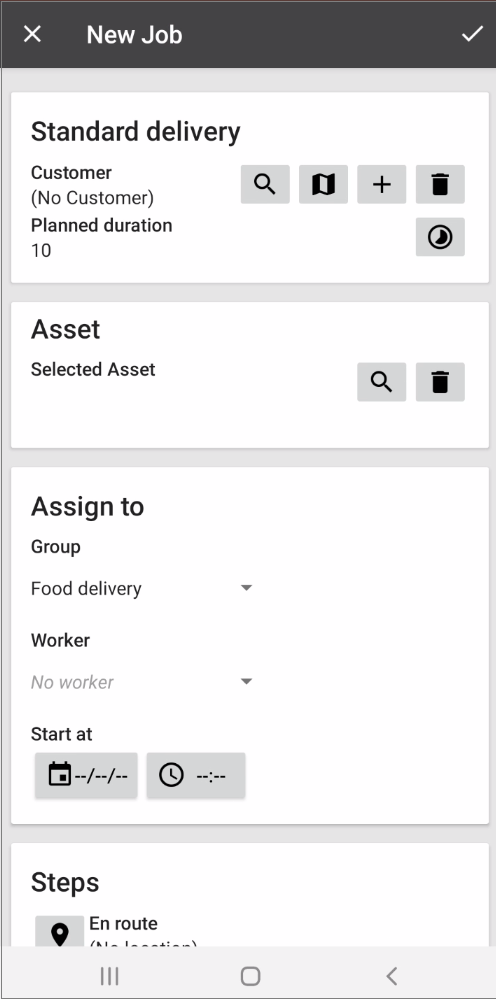Search for an asset using magnifier
Viewport: 496px width, 999px height.
(x=381, y=382)
